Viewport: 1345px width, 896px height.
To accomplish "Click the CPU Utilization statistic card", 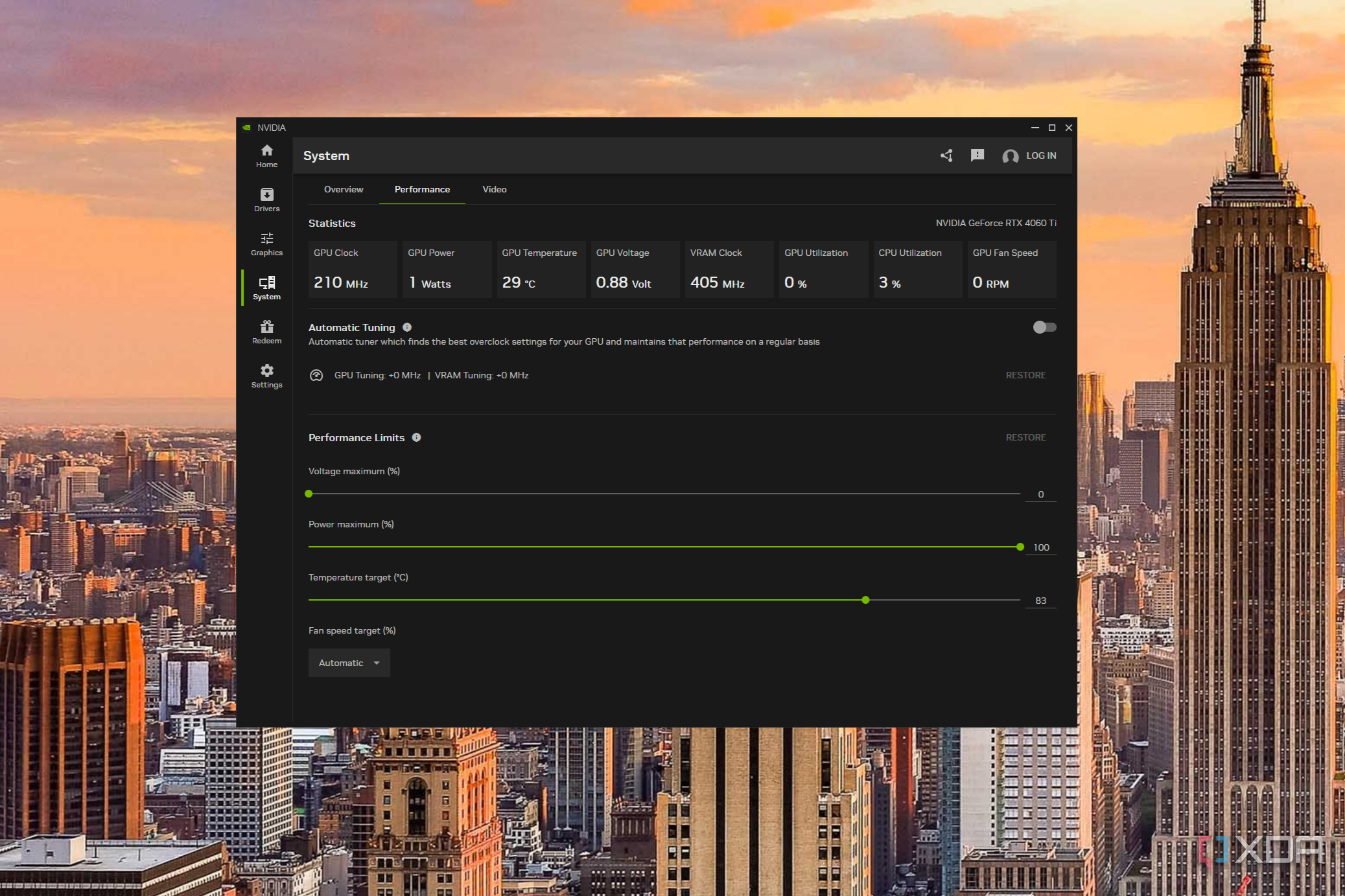I will pos(918,270).
